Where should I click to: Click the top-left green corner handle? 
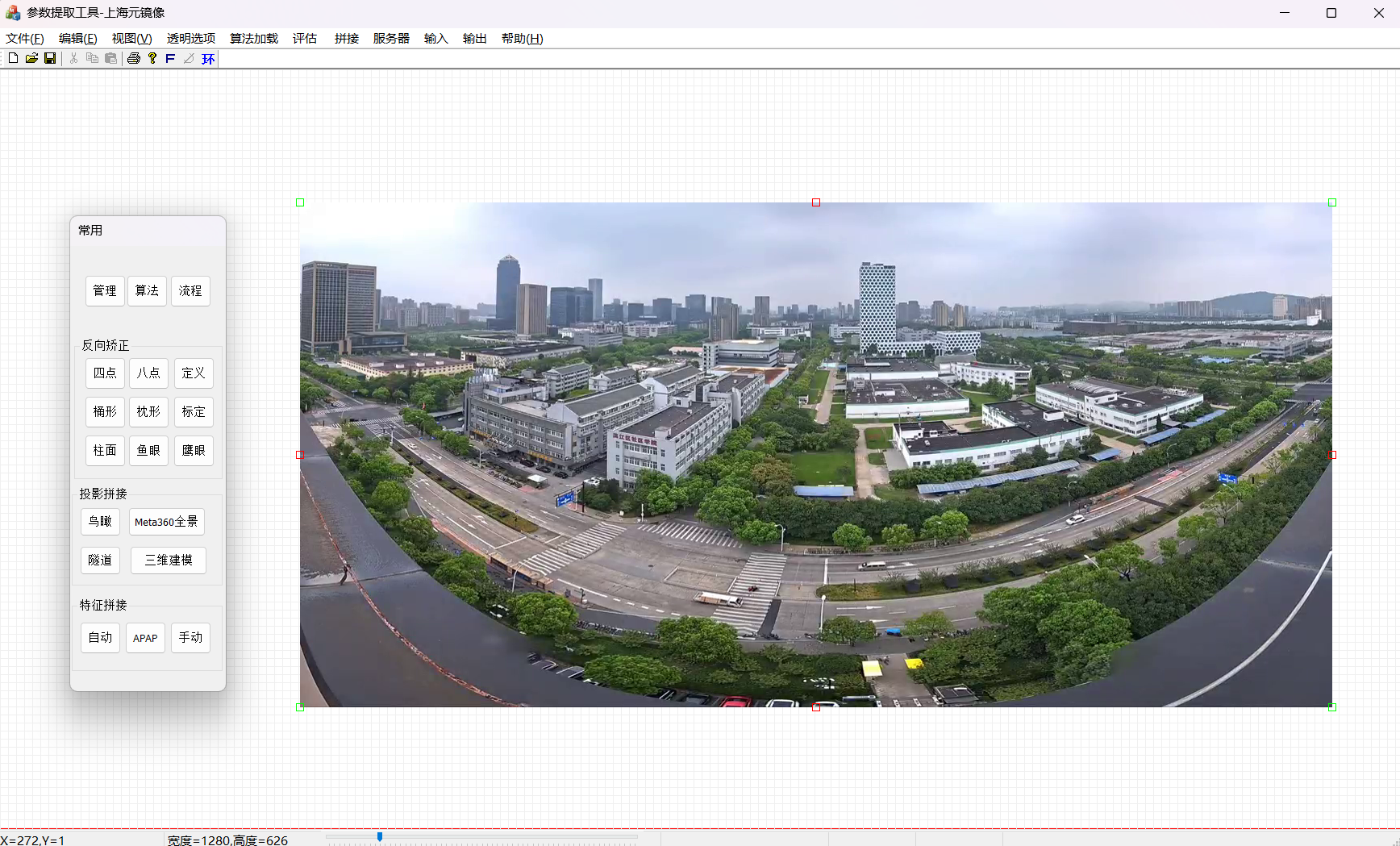pyautogui.click(x=300, y=202)
